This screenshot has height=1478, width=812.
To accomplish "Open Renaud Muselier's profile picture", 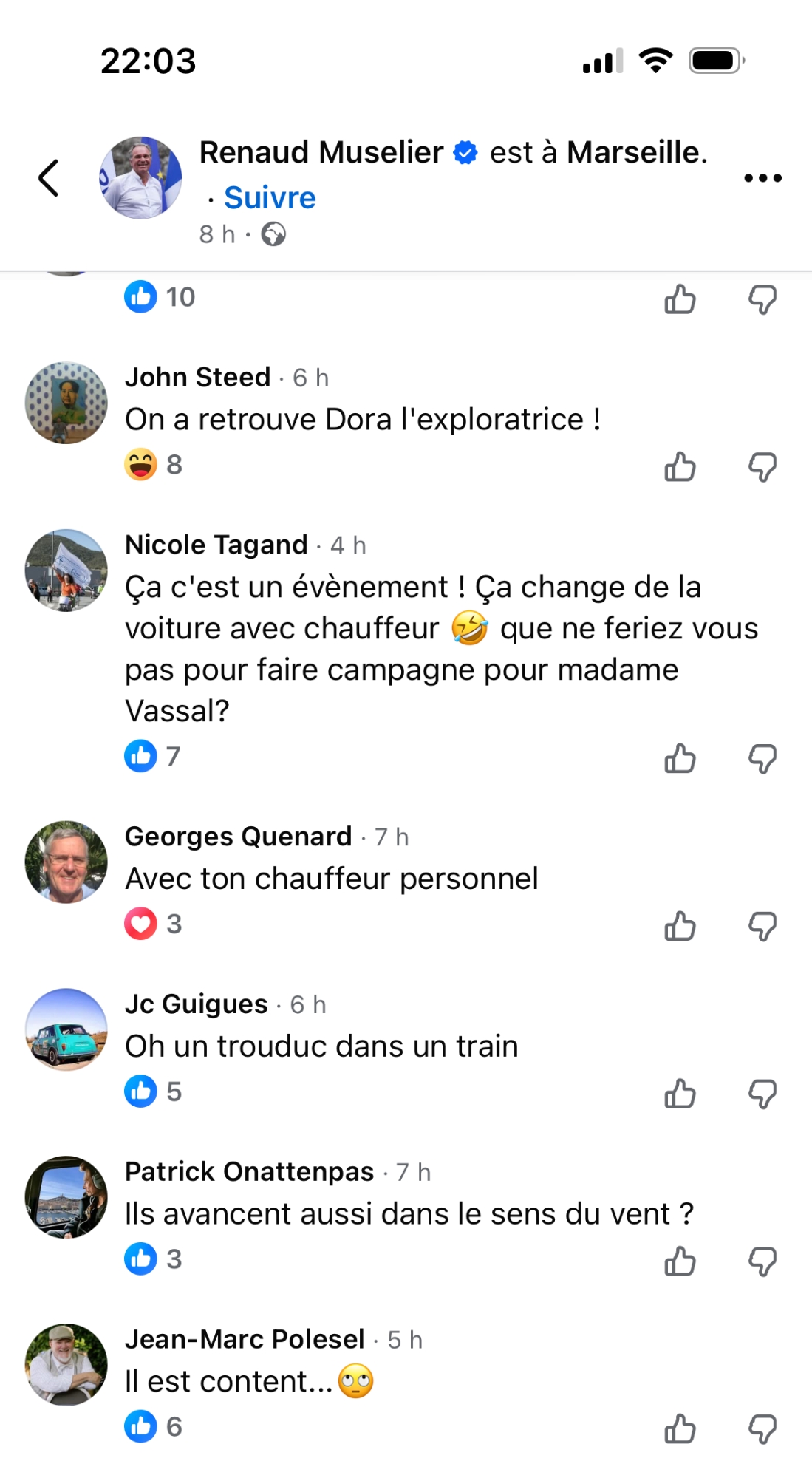I will 140,178.
